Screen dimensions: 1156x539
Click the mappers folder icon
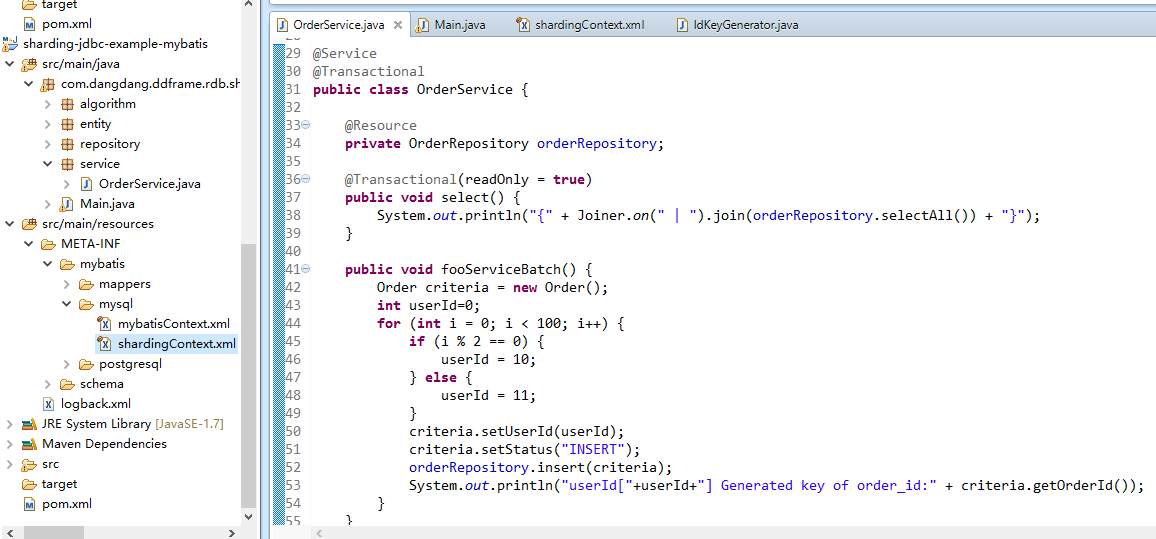(x=86, y=283)
